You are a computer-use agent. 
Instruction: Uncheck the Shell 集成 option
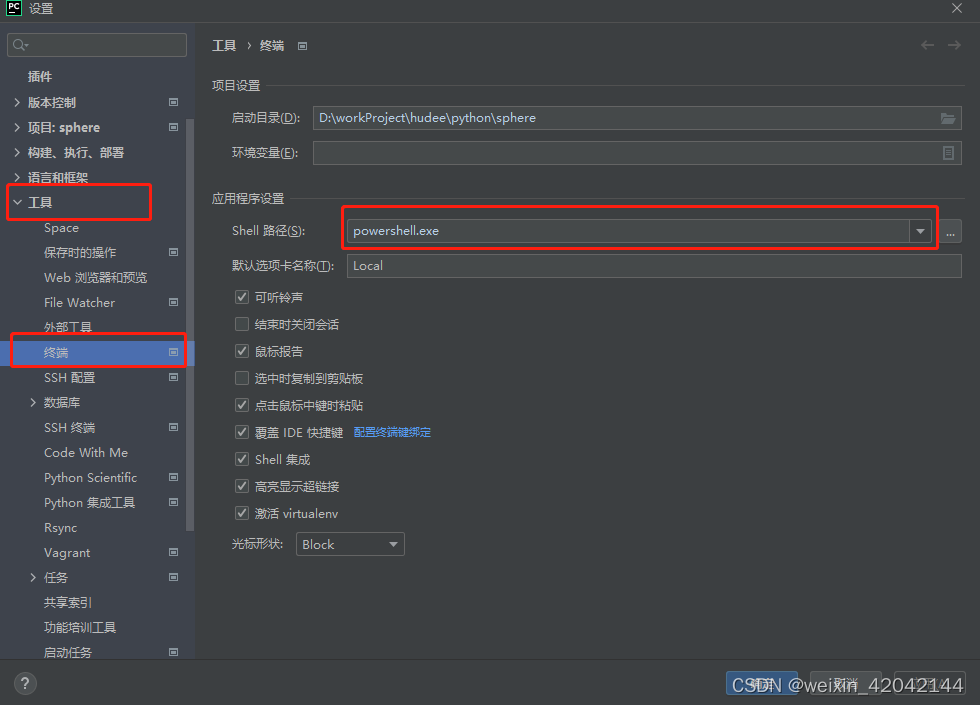241,458
